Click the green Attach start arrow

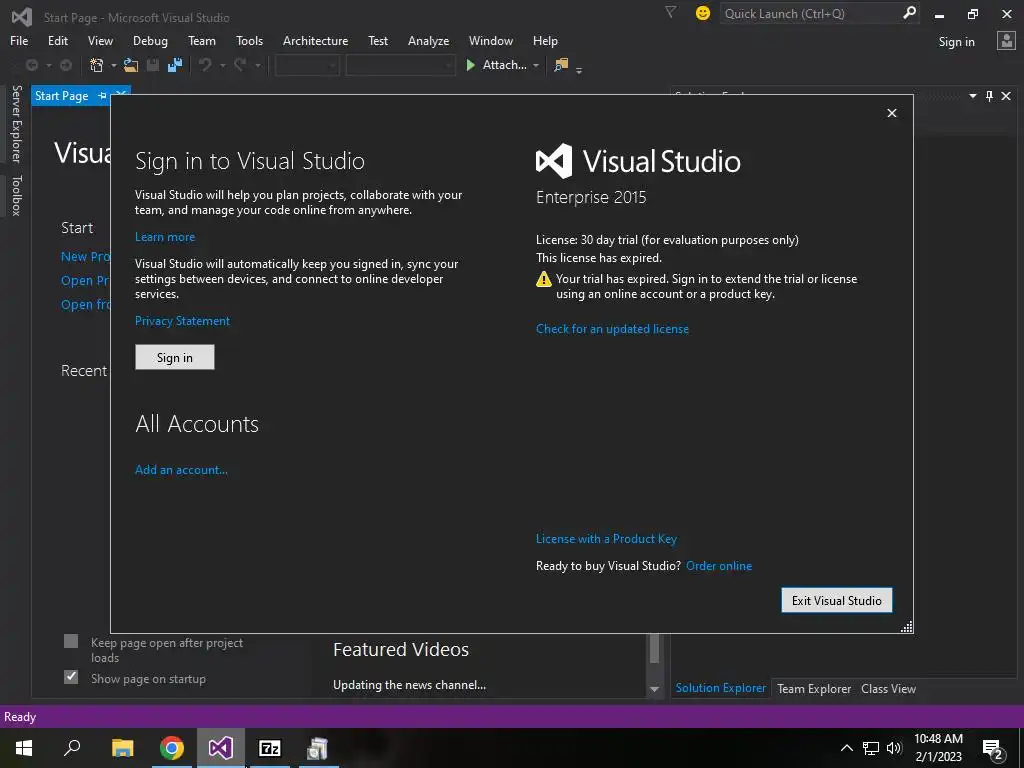(470, 65)
